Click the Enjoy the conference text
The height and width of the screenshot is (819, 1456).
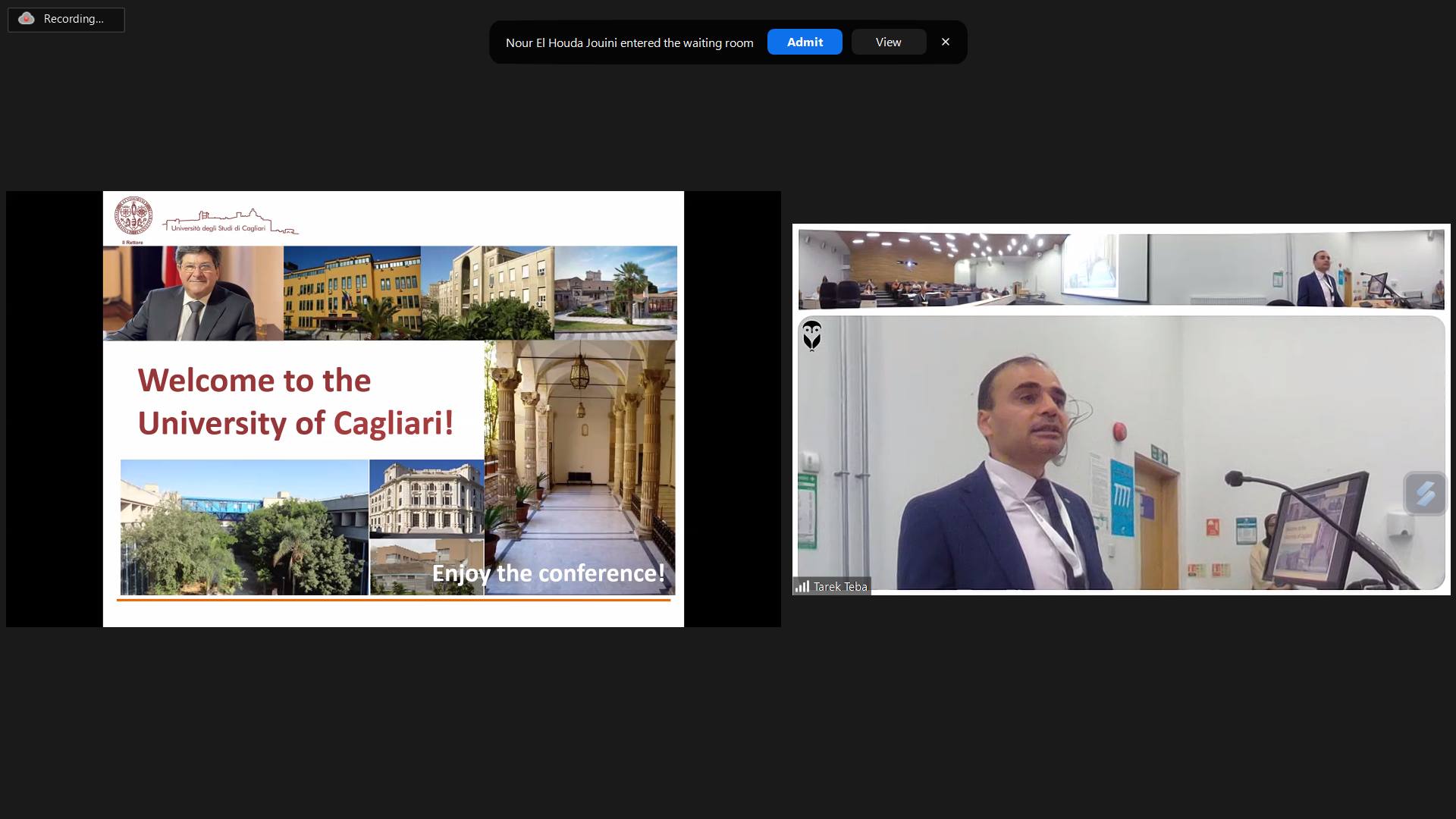548,573
